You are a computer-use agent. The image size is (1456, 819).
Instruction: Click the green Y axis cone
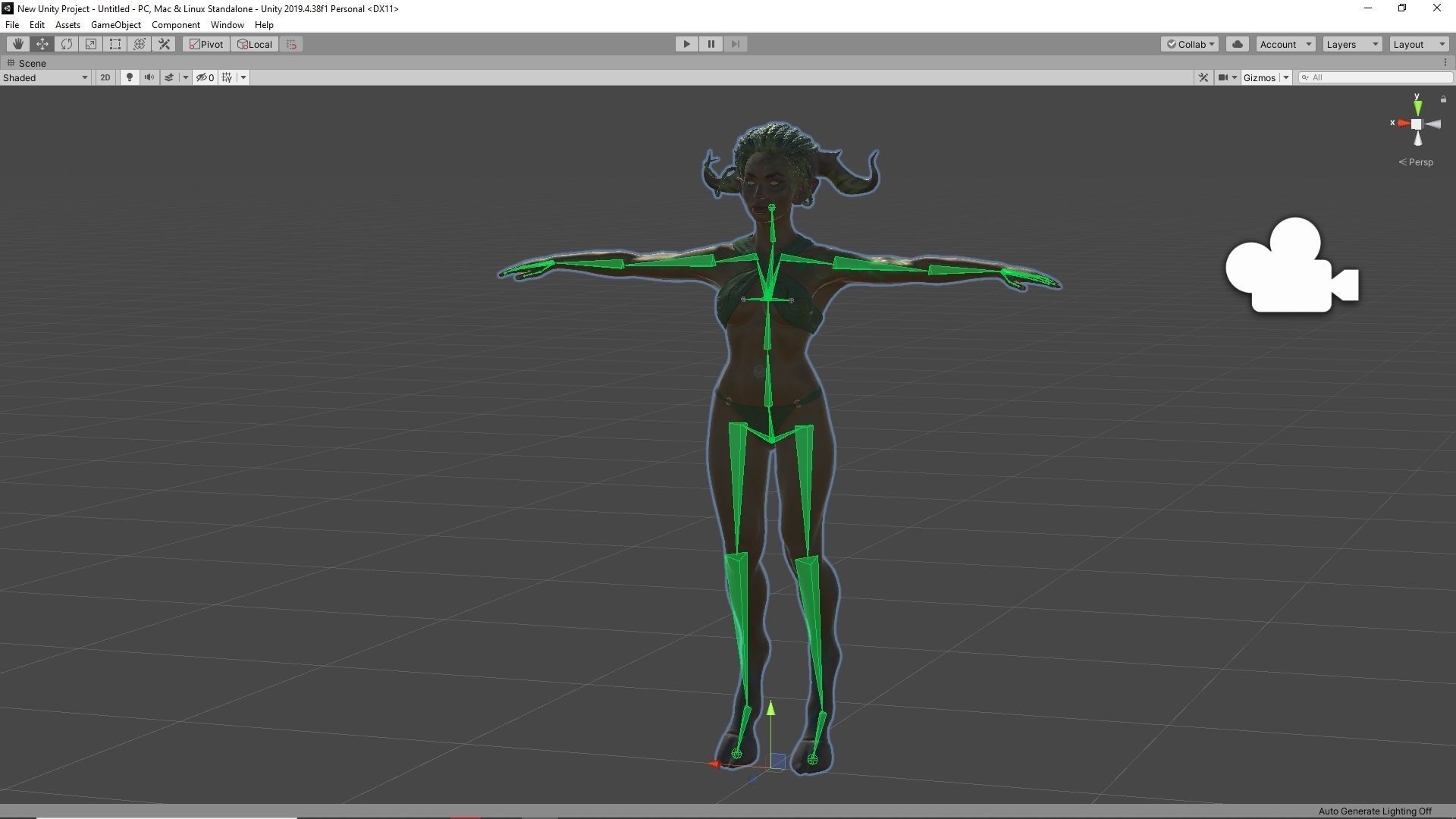click(1417, 107)
